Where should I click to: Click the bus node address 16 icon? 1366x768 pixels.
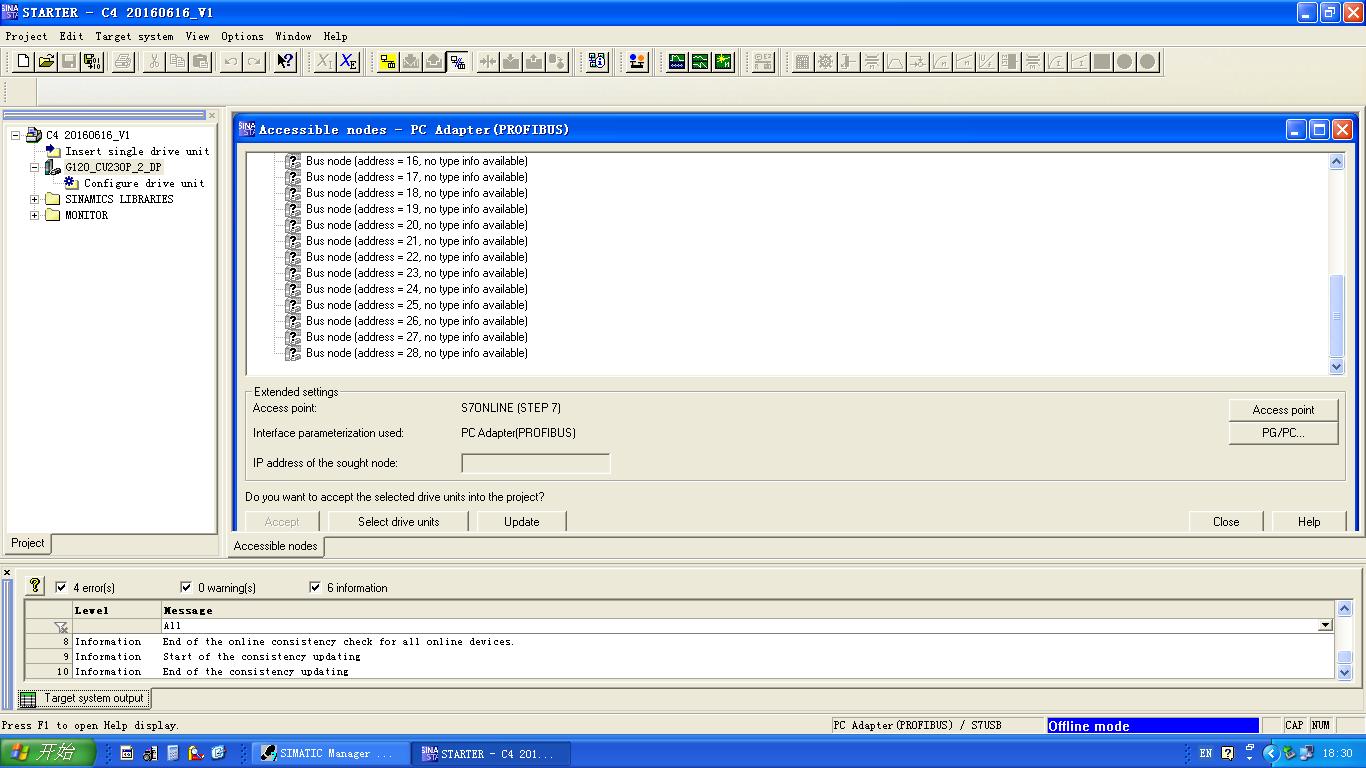click(x=293, y=161)
